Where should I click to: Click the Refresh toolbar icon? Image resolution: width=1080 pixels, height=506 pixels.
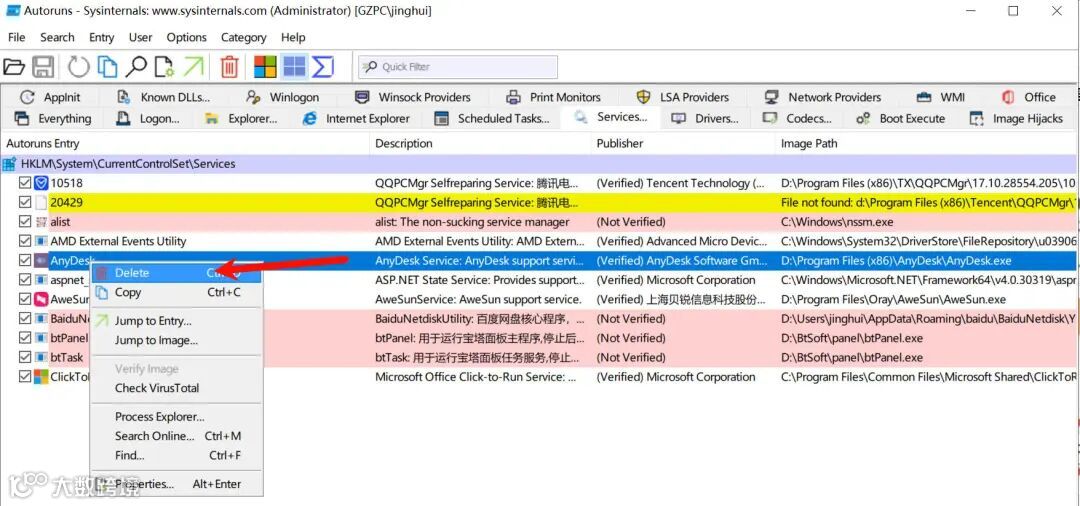[79, 67]
